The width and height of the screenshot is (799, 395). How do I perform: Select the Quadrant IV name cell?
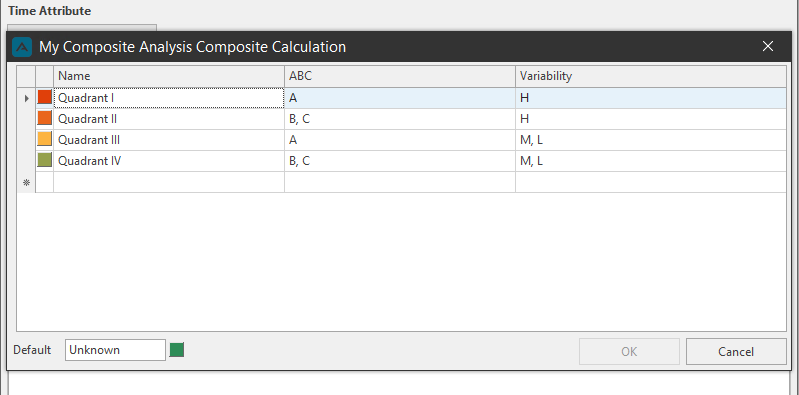pyautogui.click(x=169, y=161)
